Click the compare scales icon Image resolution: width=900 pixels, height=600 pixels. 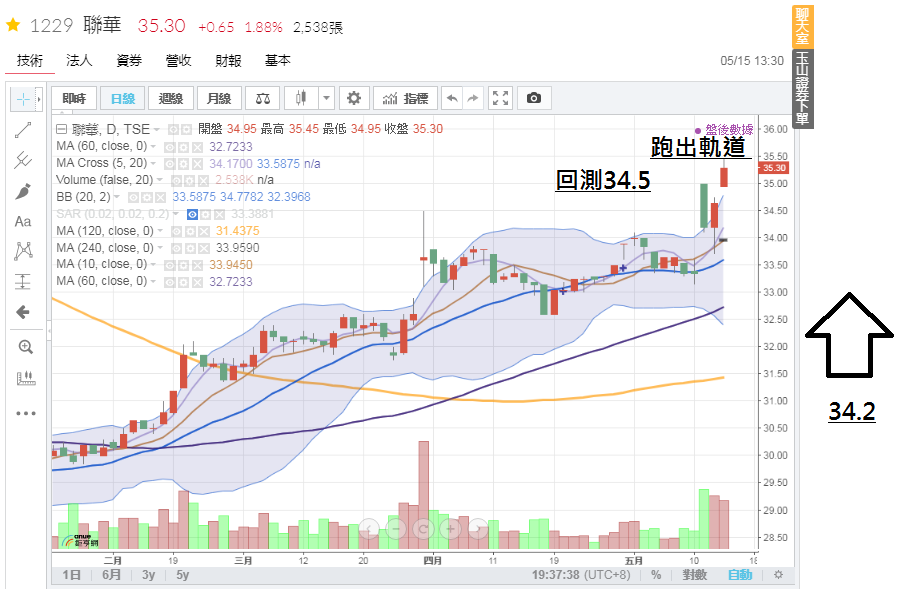(263, 99)
